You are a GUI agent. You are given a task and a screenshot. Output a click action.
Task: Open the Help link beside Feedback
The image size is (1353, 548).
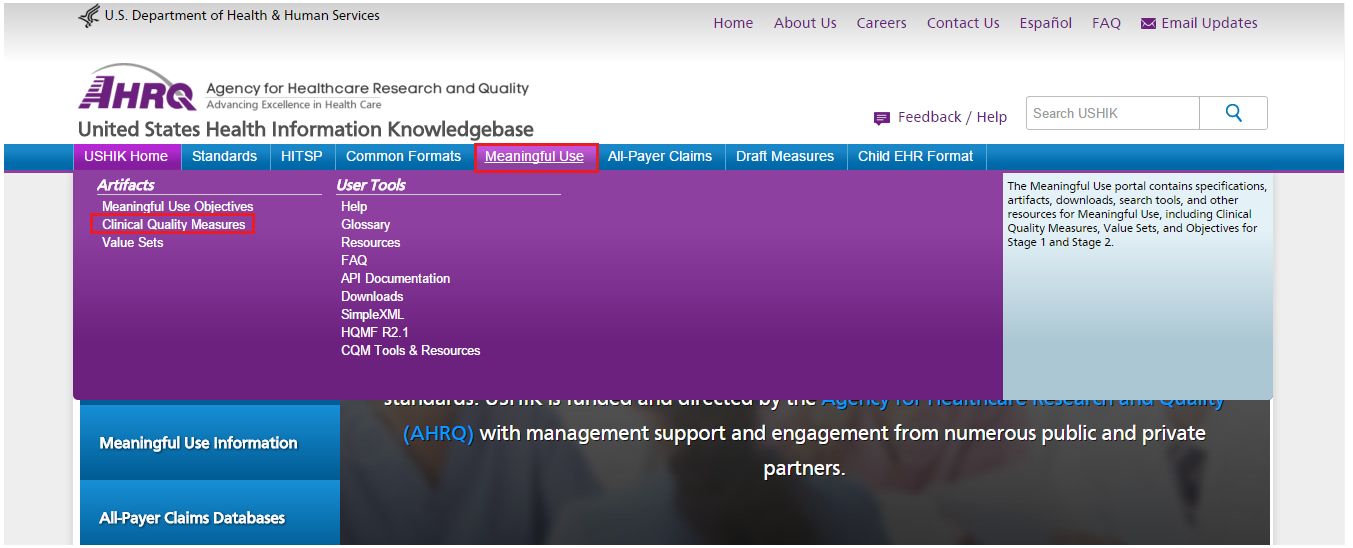(x=992, y=117)
